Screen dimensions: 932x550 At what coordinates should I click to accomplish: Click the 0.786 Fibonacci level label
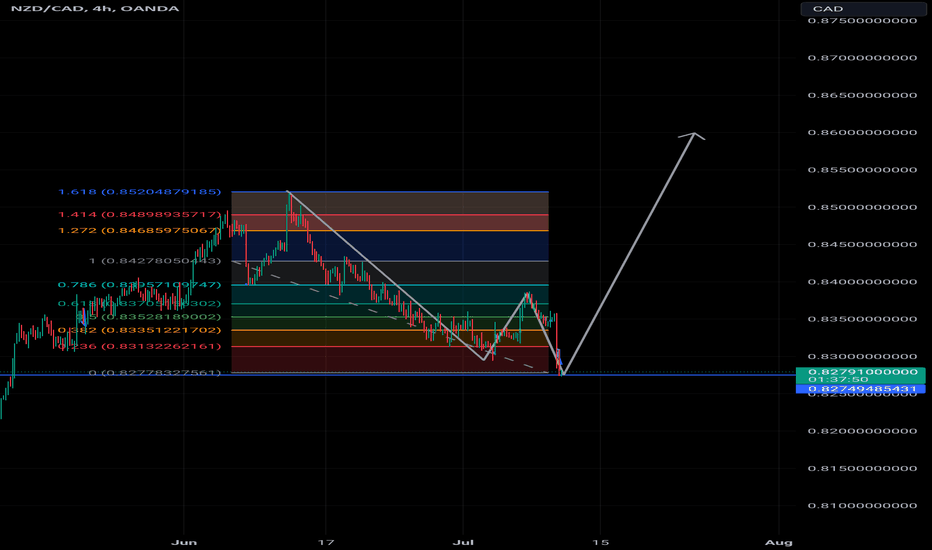(x=140, y=285)
